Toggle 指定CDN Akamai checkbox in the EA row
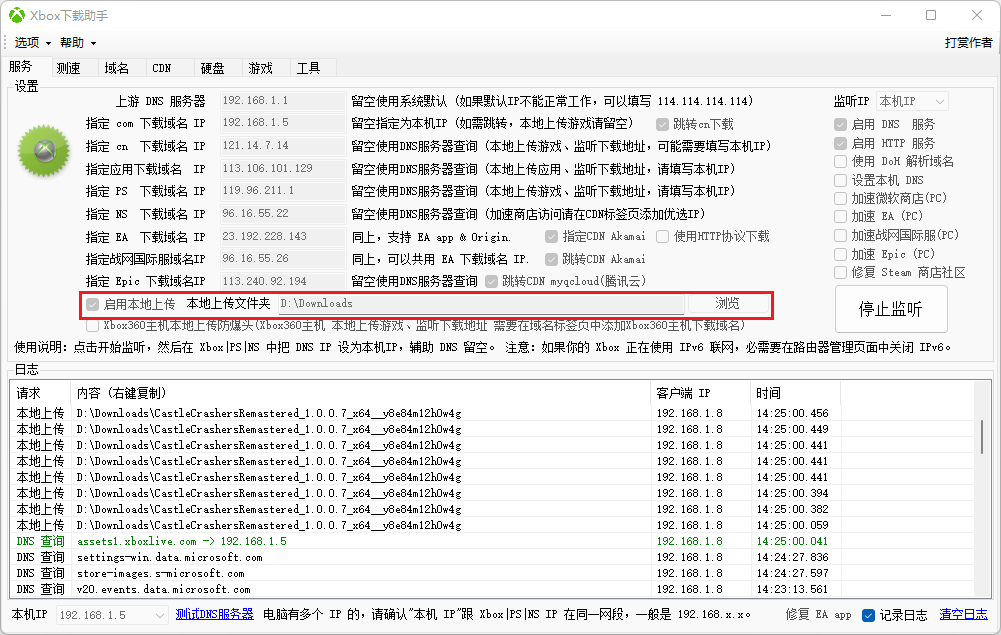The image size is (1001, 635). (596, 237)
